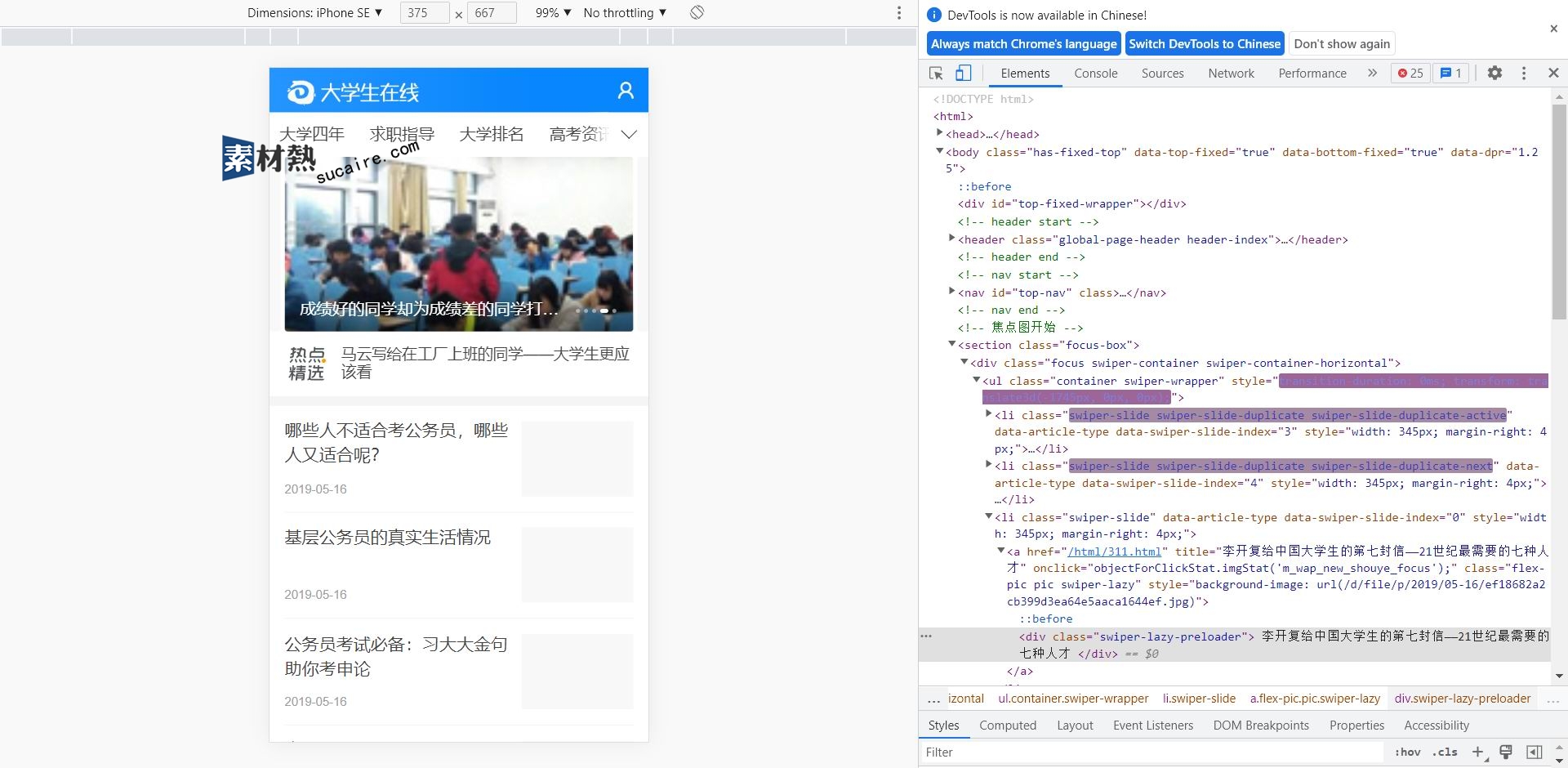Click Always match Chrome's language button
The width and height of the screenshot is (1568, 768).
pos(1023,44)
